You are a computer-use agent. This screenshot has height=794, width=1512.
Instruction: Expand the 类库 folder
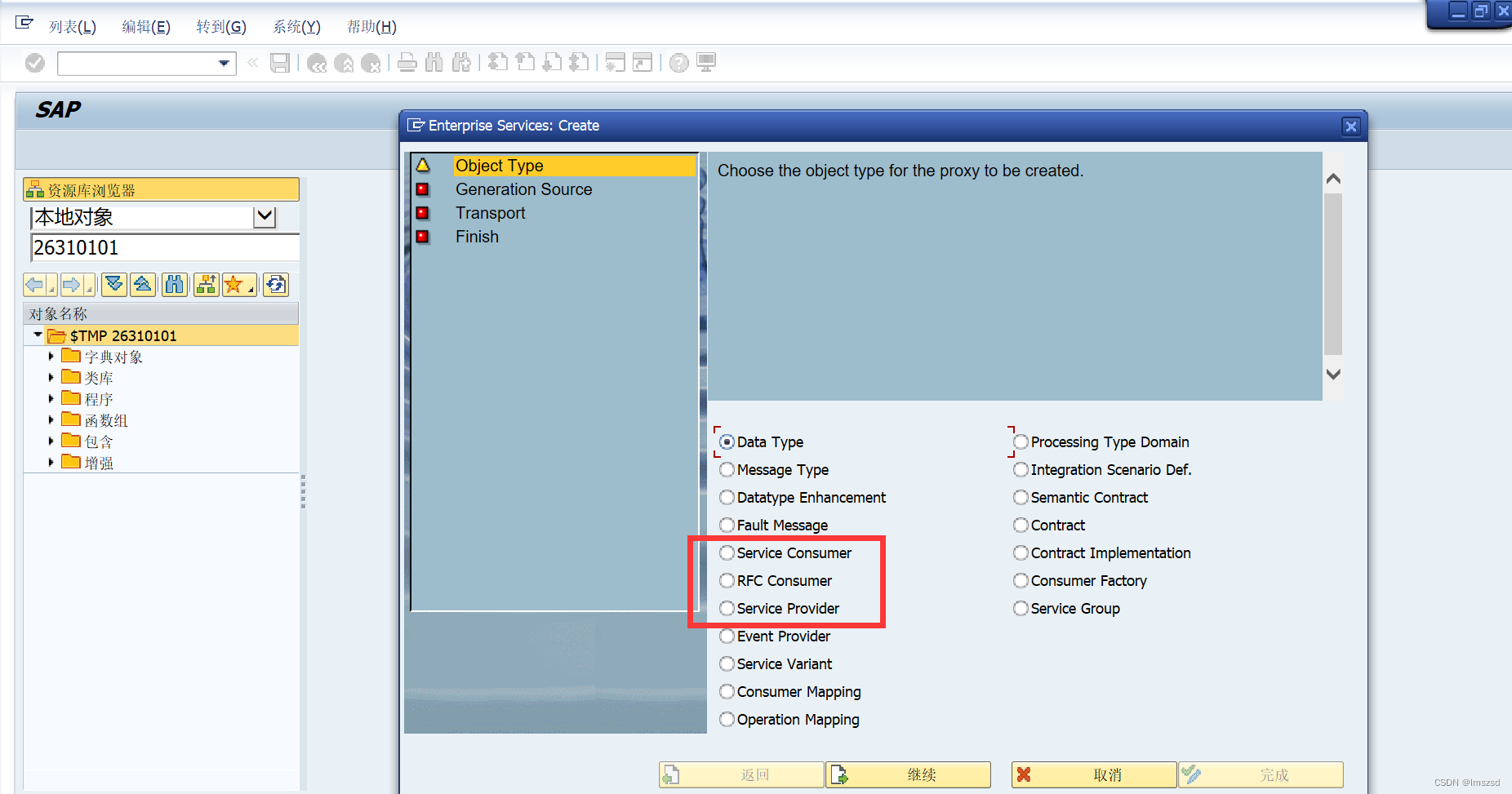pyautogui.click(x=51, y=378)
